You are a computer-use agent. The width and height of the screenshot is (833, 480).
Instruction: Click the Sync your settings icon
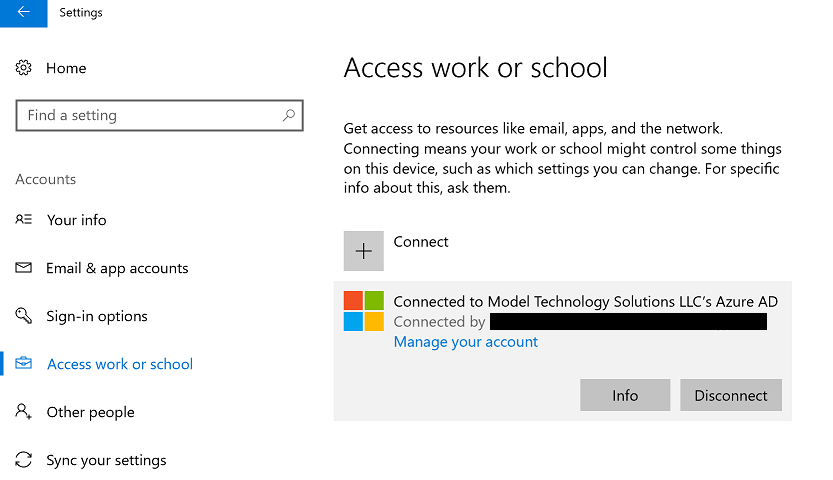click(23, 460)
